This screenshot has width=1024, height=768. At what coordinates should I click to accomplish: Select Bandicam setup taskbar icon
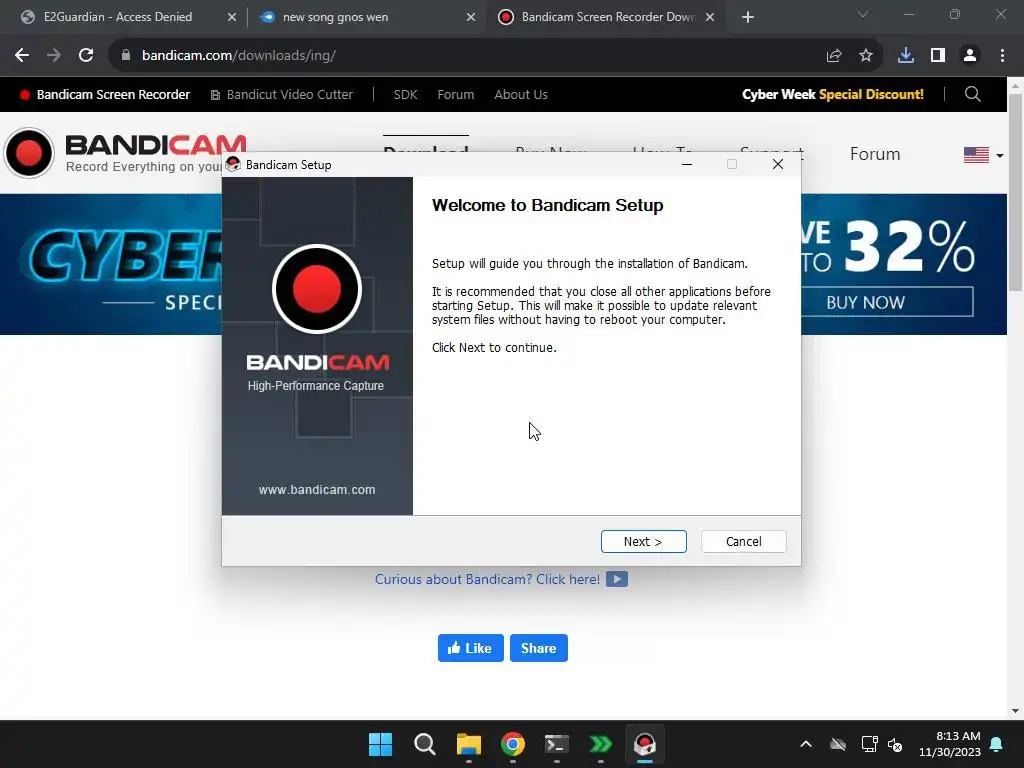(645, 744)
